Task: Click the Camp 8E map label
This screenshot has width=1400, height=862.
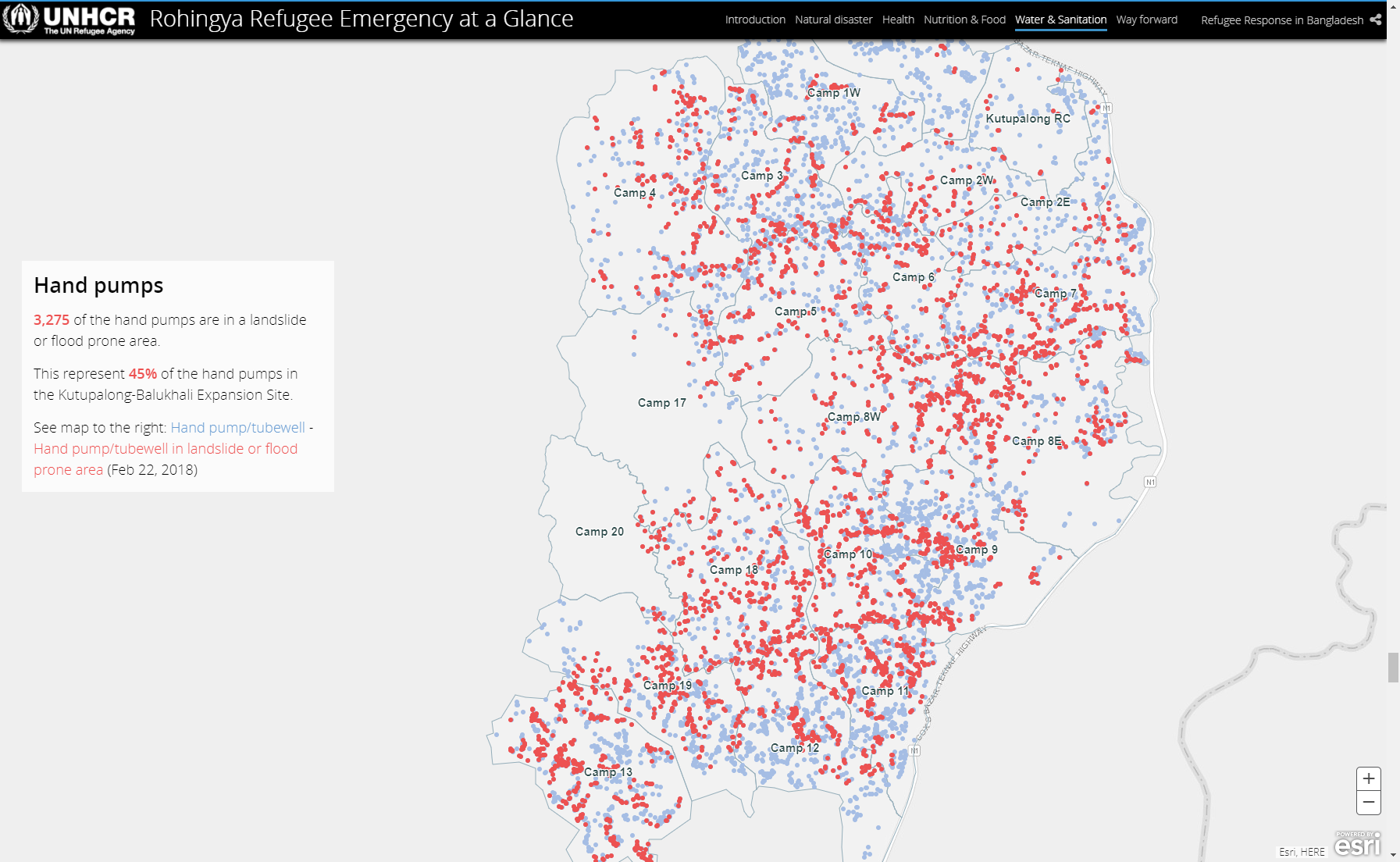Action: 1037,441
